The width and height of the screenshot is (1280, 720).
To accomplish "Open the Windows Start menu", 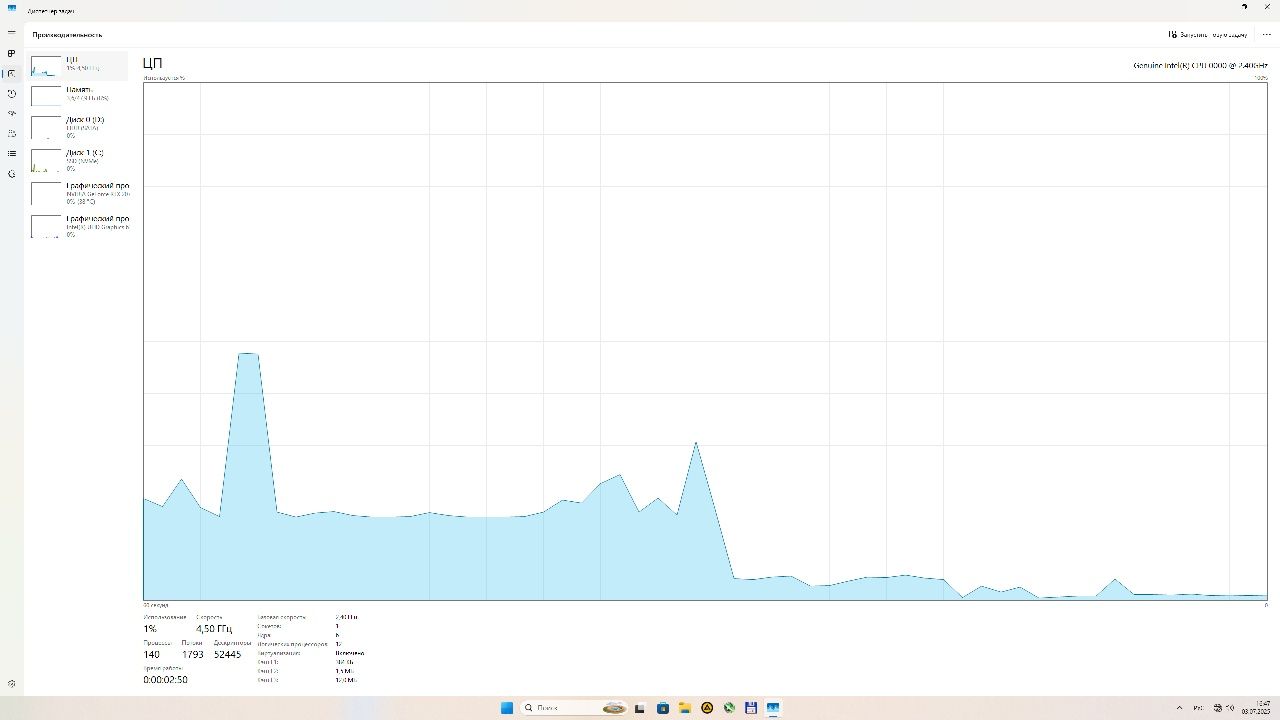I will [507, 708].
